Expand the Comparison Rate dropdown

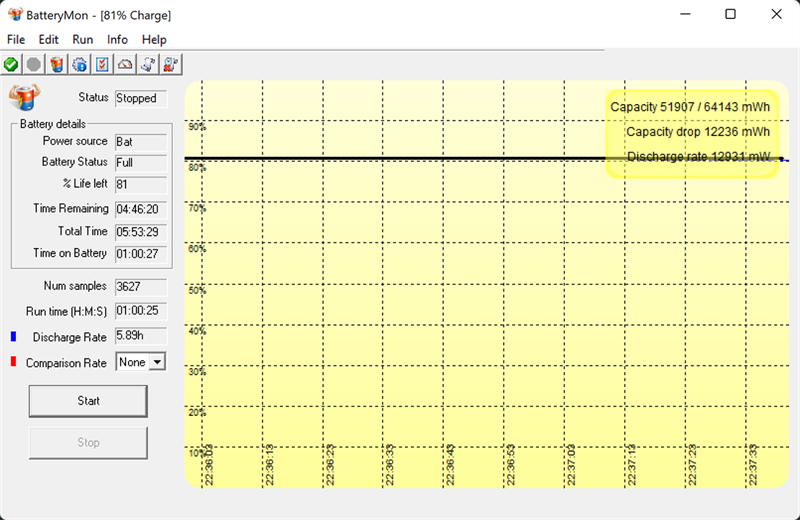[156, 362]
